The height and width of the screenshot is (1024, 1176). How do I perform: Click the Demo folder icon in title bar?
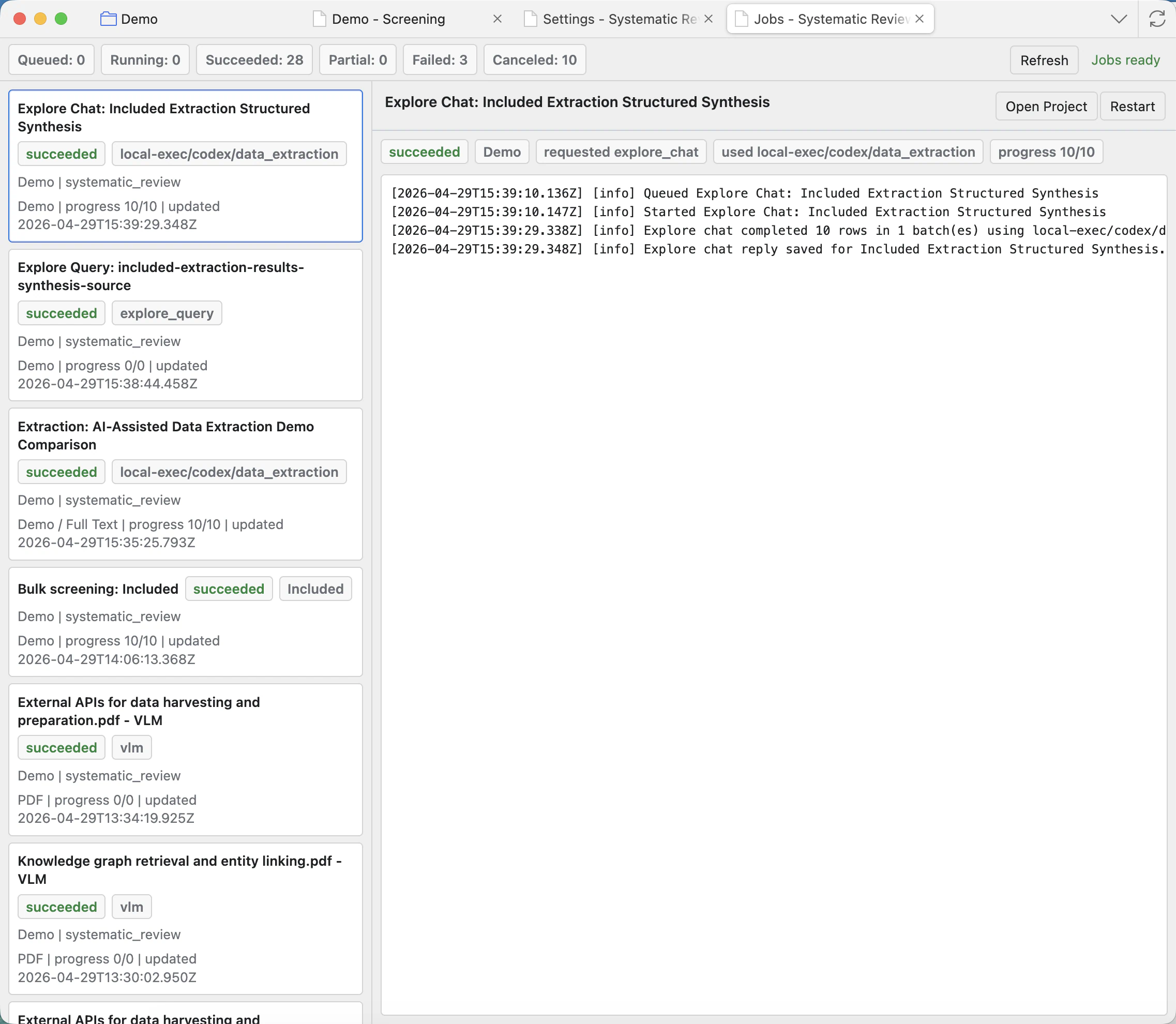[x=108, y=19]
